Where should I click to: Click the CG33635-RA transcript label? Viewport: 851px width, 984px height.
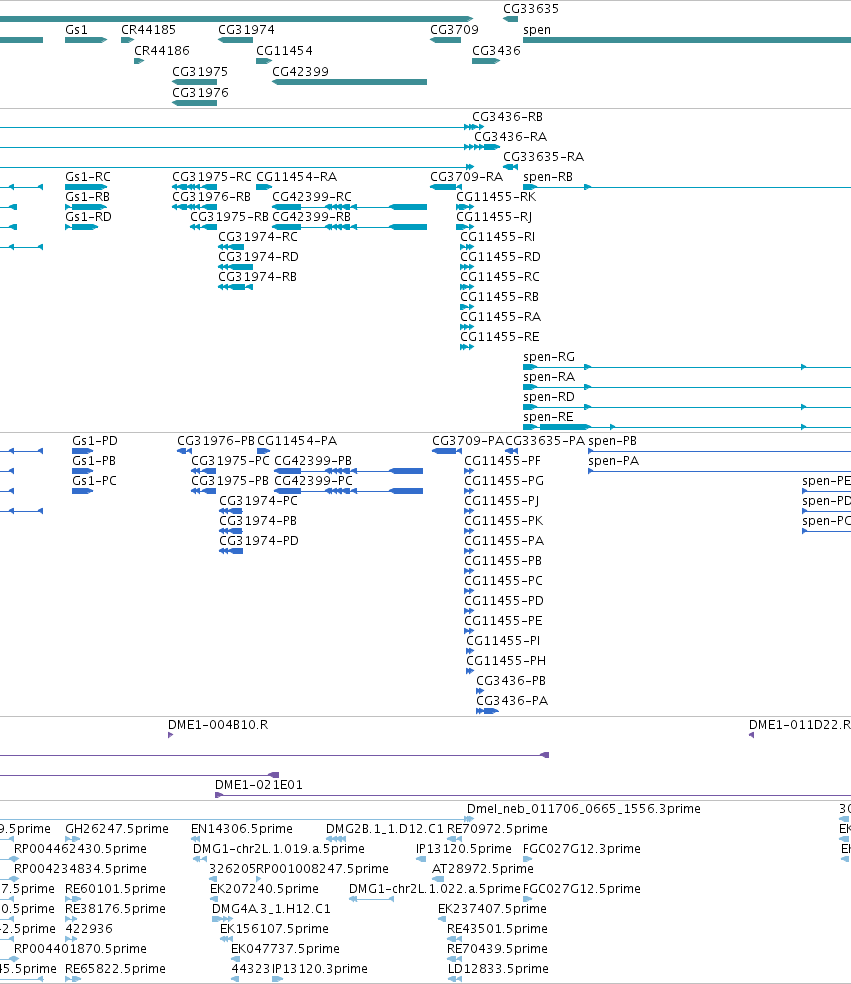(x=543, y=157)
